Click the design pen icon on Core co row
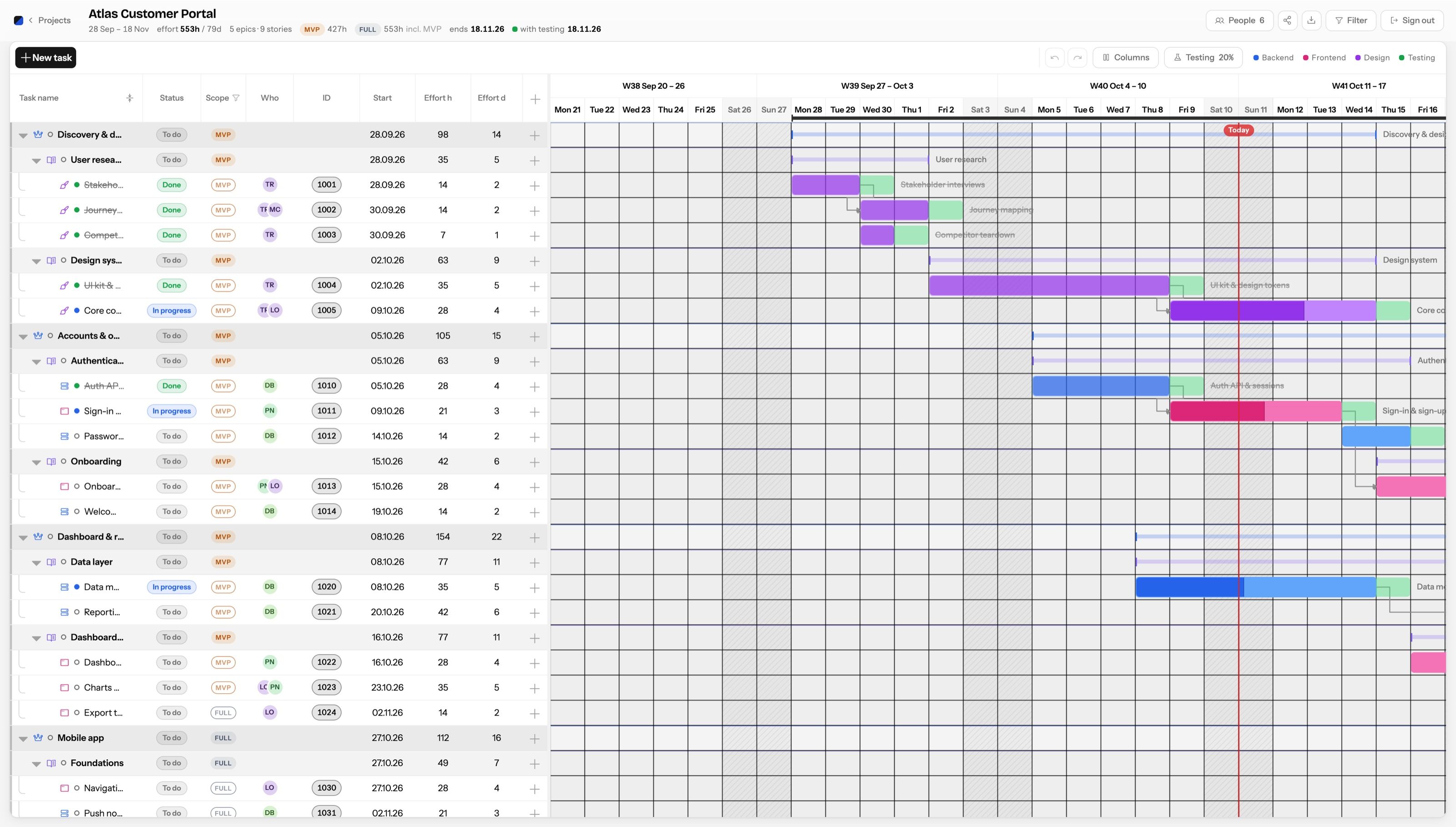This screenshot has height=827, width=1456. (64, 311)
